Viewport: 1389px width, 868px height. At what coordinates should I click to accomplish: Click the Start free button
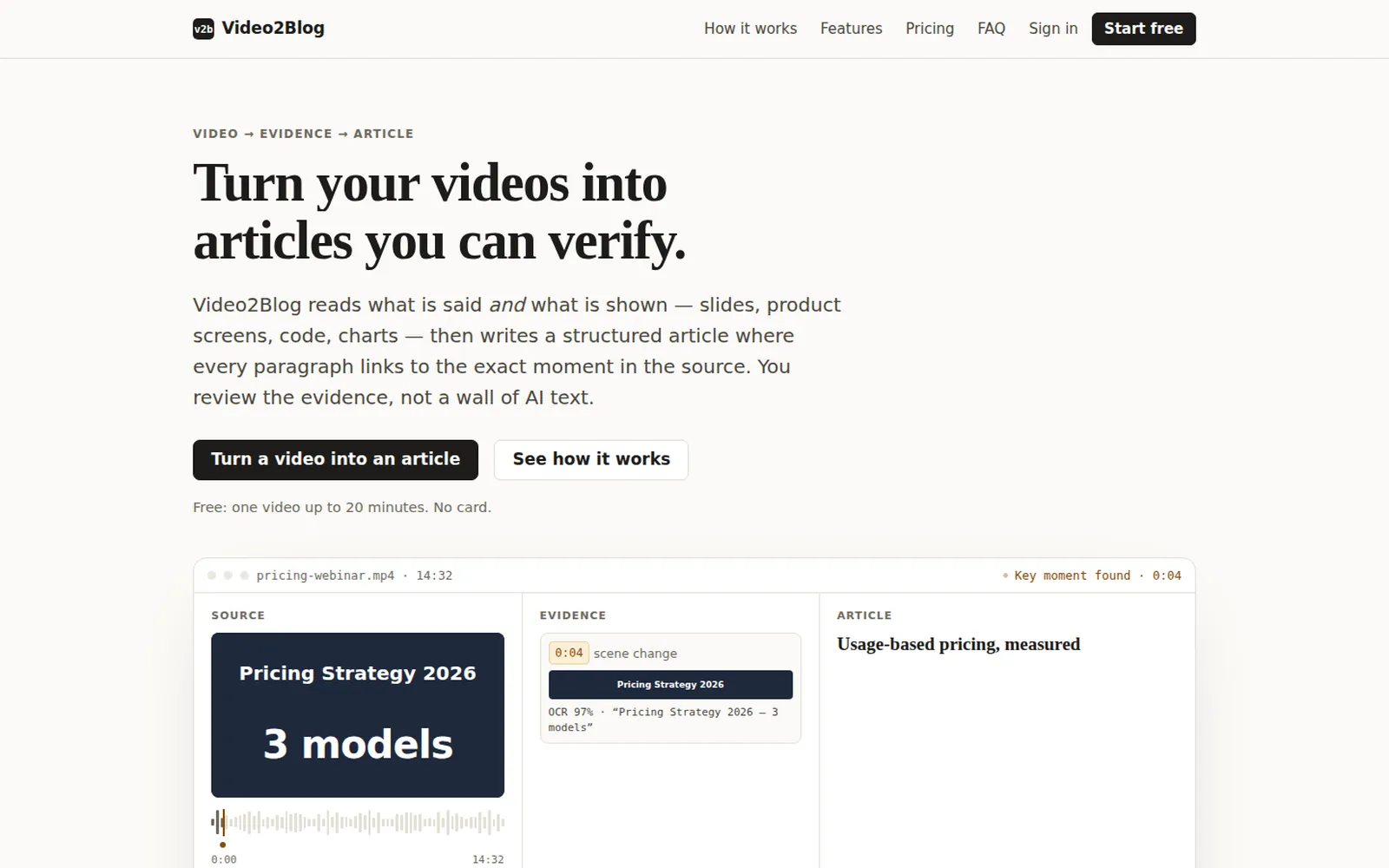(1143, 29)
